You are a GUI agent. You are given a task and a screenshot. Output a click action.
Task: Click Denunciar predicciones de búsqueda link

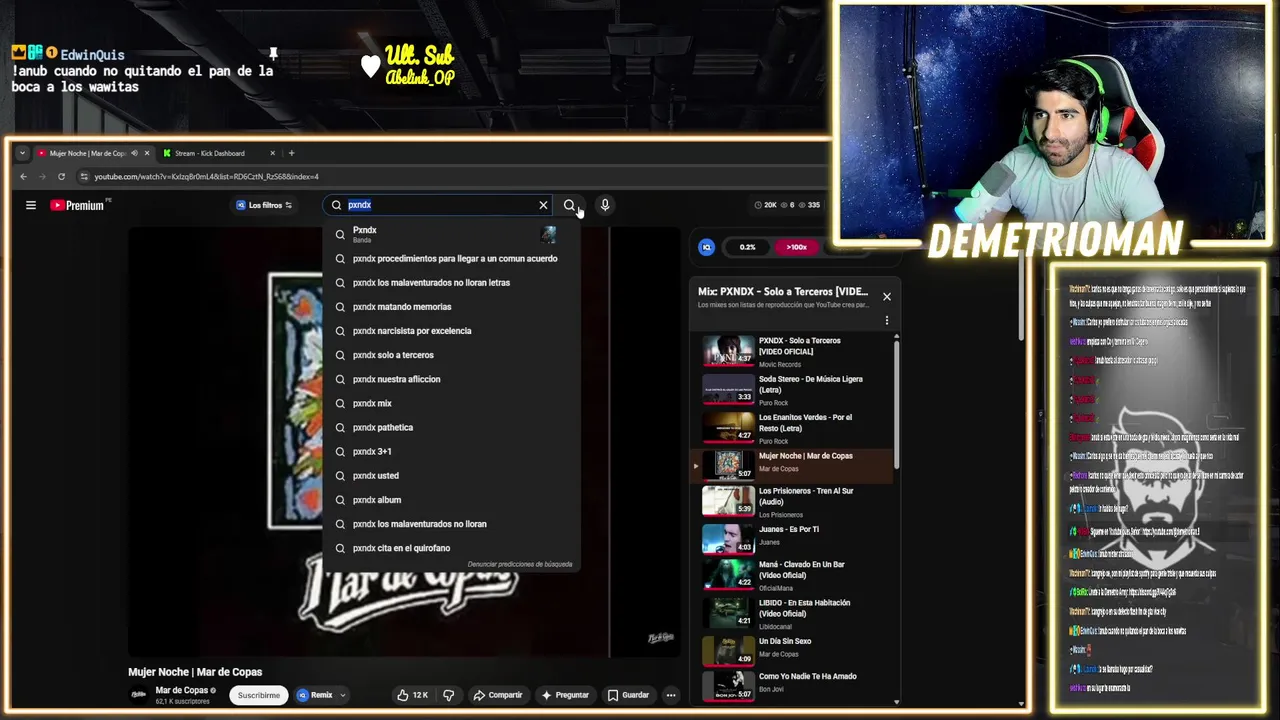520,564
